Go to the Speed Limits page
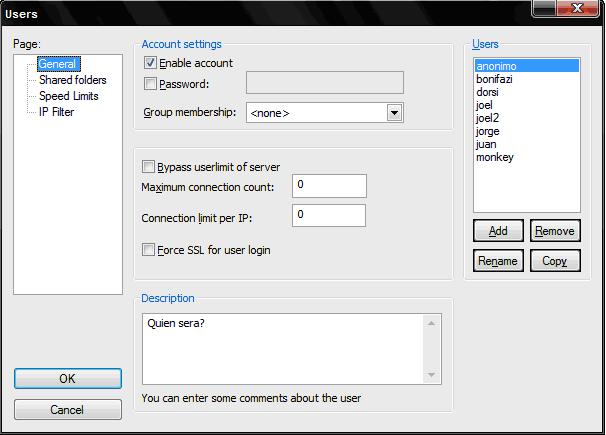This screenshot has width=606, height=435. 69,96
